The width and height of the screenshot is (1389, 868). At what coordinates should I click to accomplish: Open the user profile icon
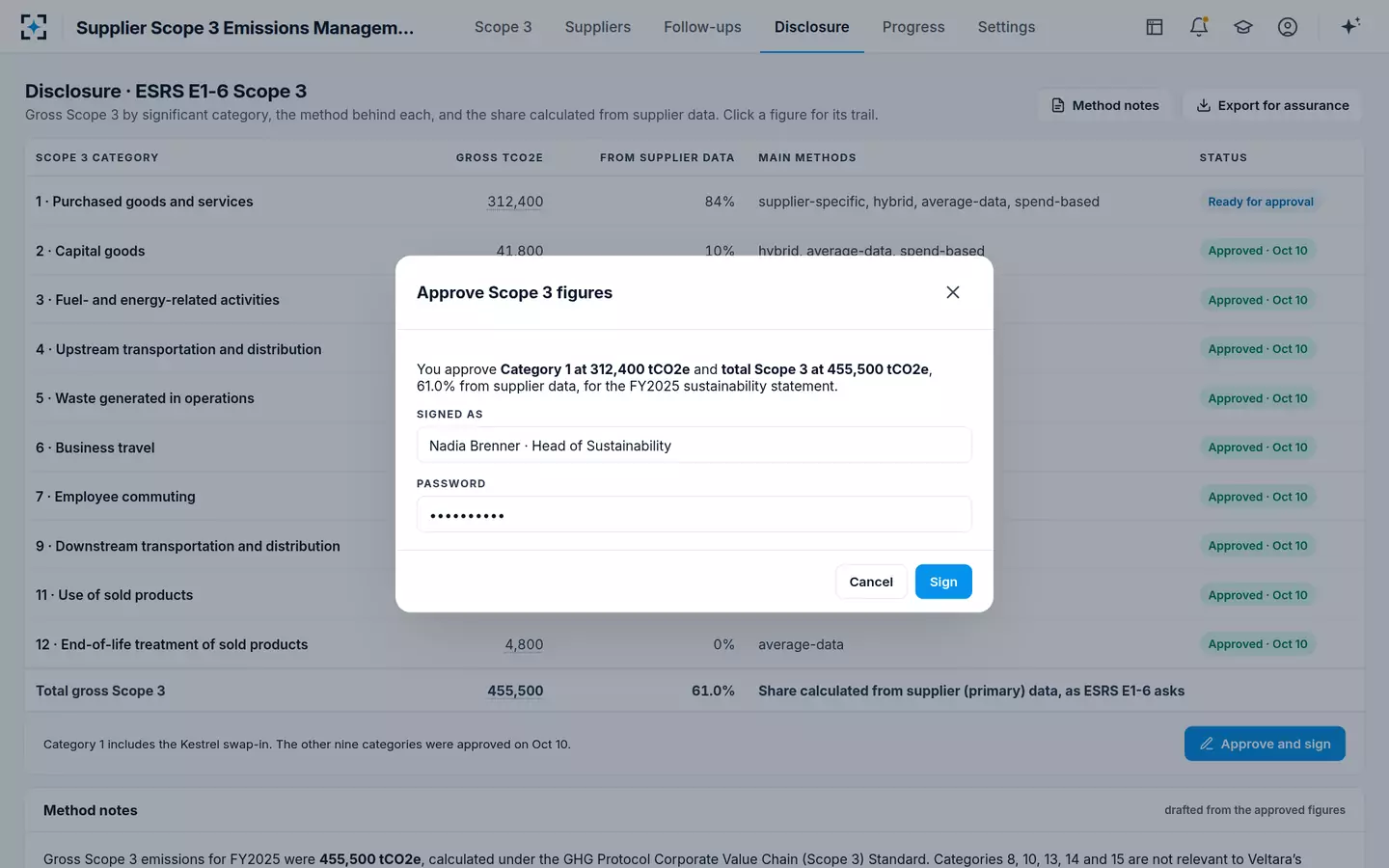click(1288, 27)
